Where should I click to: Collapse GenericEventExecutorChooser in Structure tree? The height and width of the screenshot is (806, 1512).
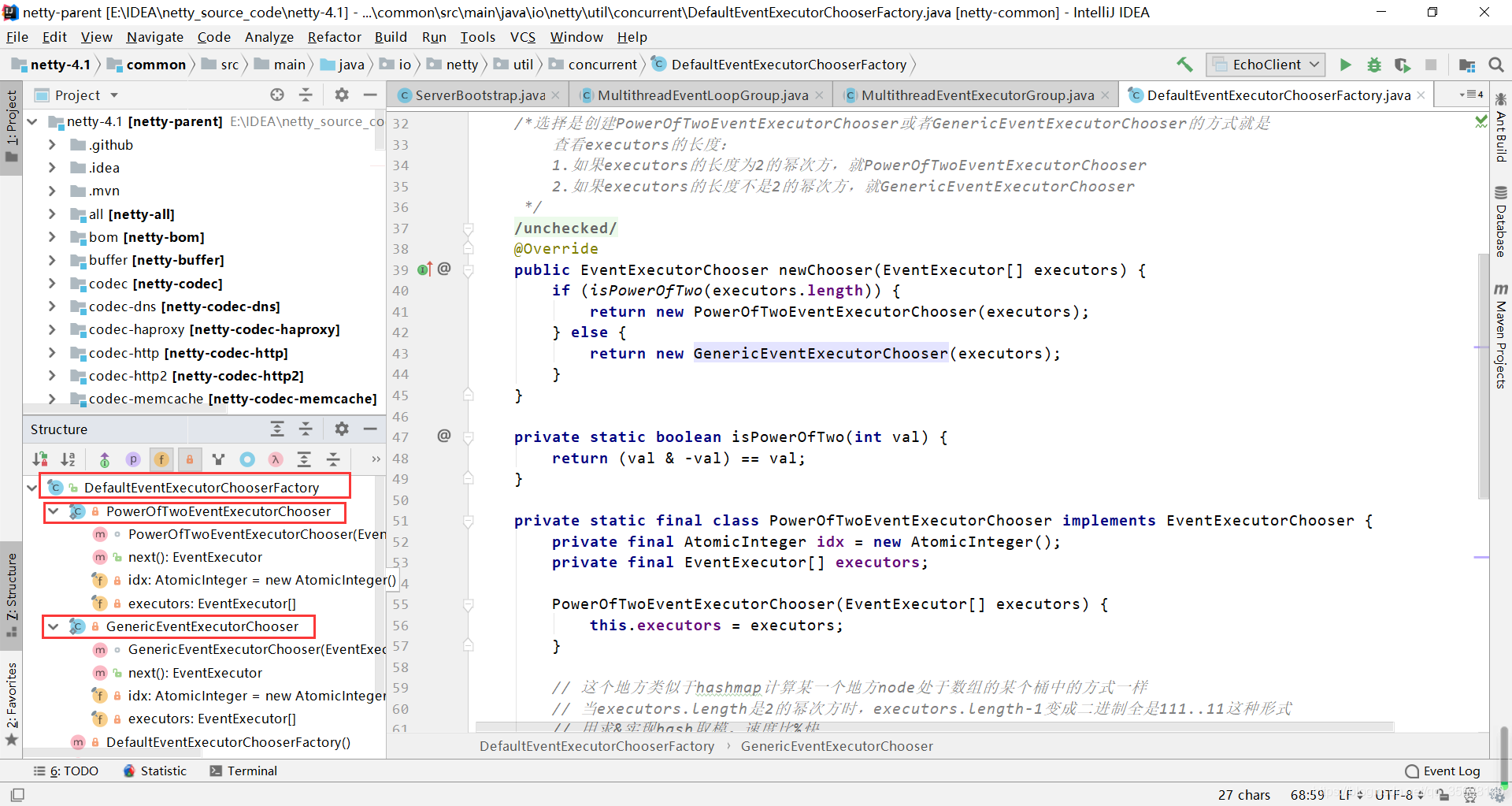point(54,626)
